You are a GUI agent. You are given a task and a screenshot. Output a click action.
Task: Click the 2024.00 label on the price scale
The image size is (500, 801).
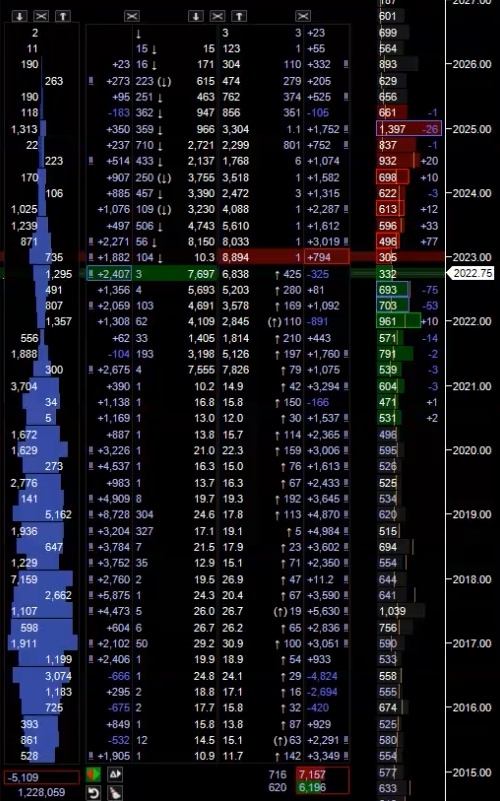[472, 193]
